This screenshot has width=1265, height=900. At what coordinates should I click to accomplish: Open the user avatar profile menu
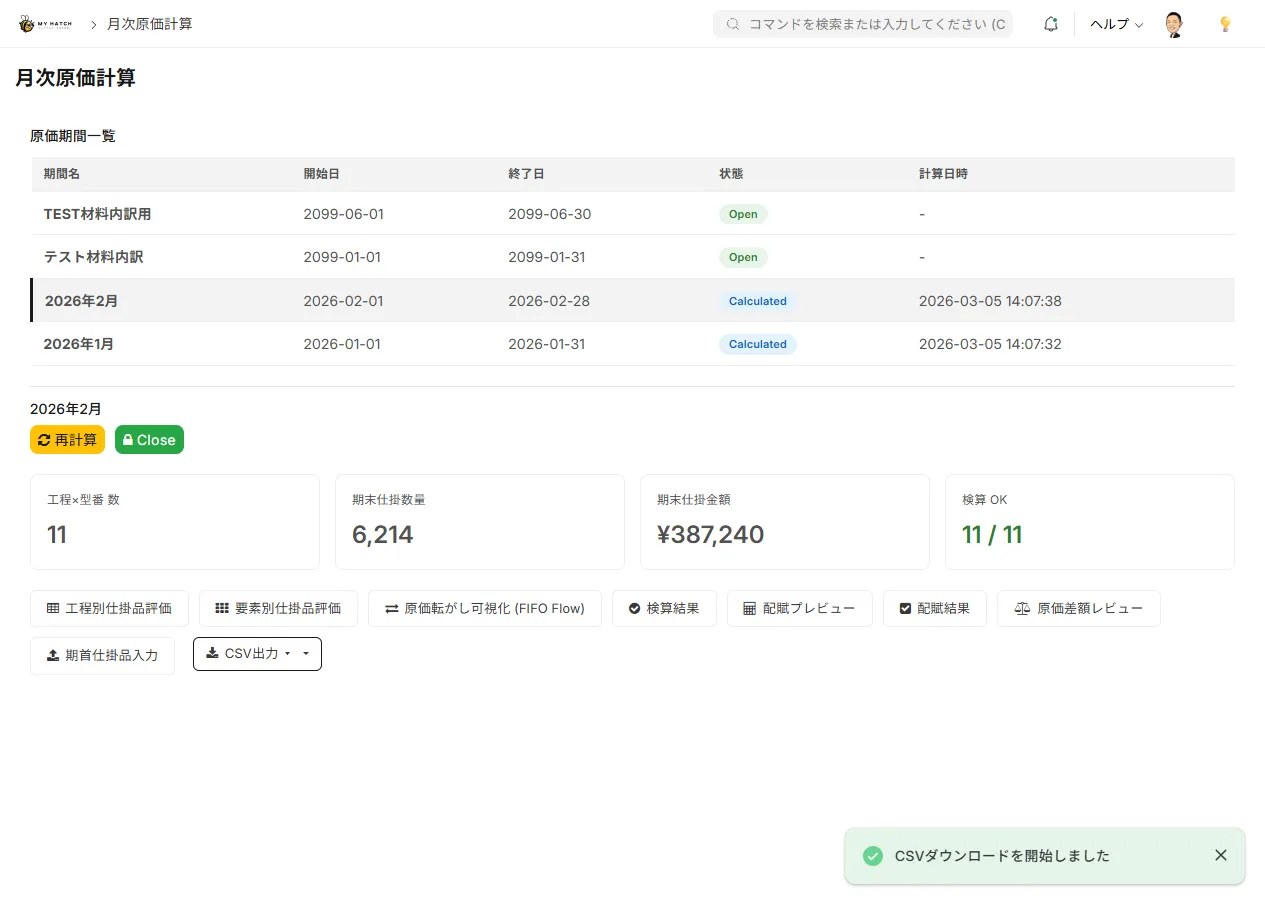click(1175, 24)
